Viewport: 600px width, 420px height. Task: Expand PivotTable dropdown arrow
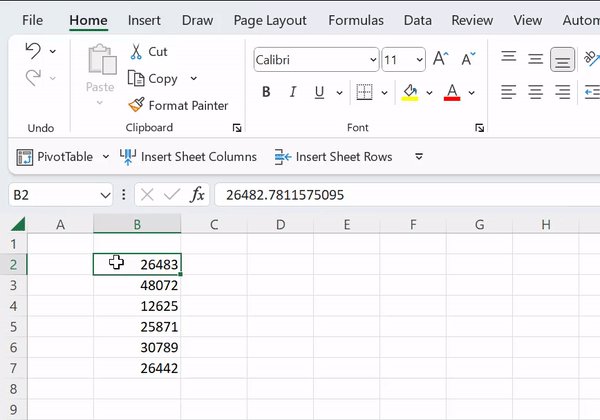106,157
